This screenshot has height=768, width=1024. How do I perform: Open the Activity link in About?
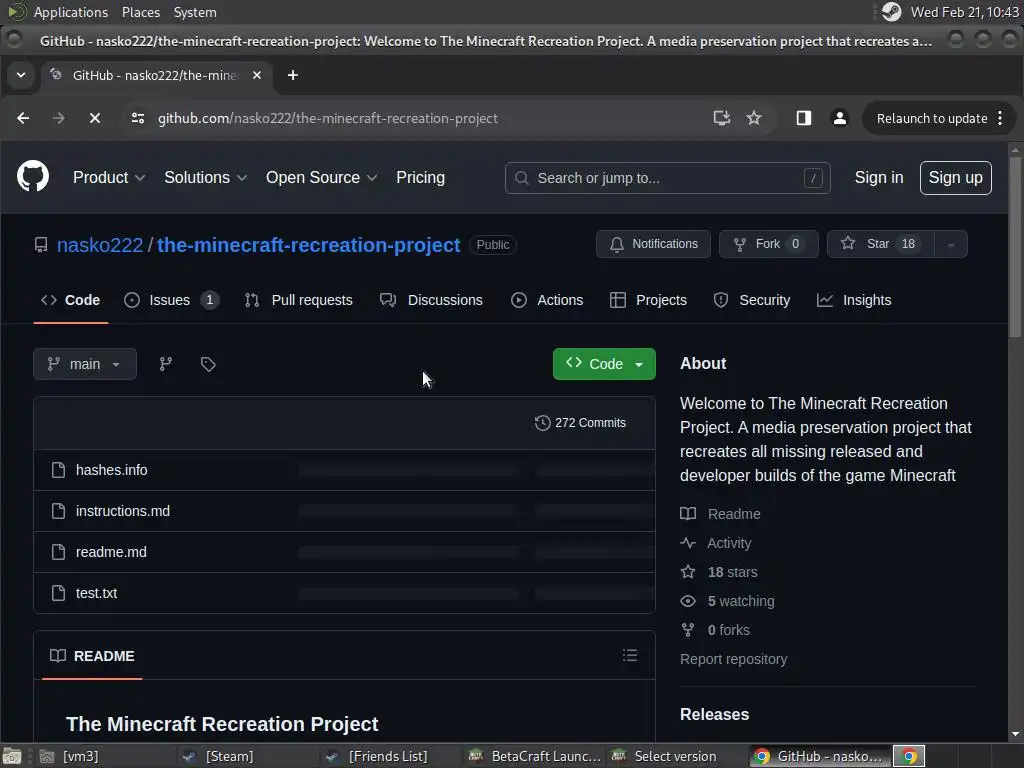point(729,543)
